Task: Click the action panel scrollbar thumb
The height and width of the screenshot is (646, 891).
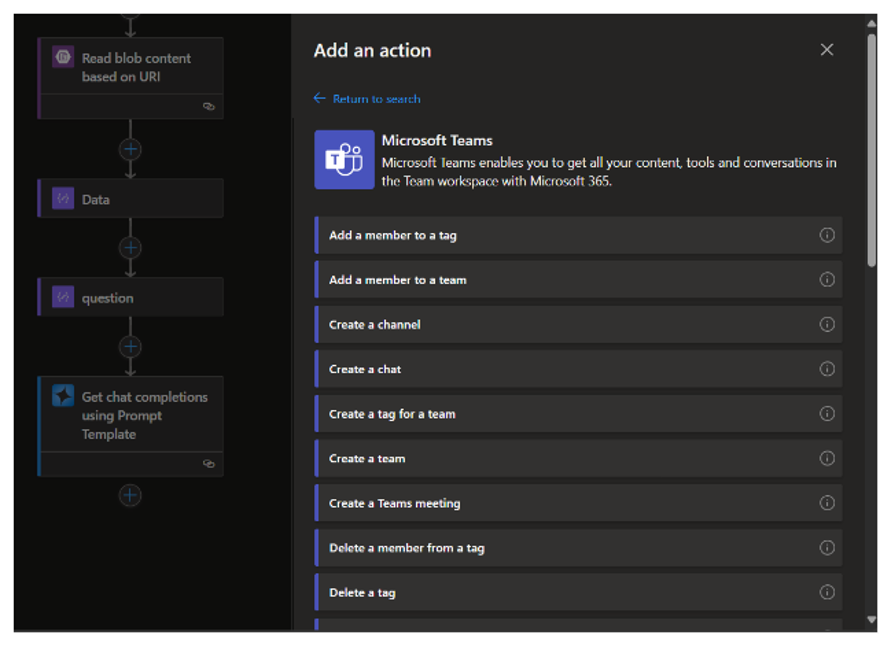Action: click(872, 150)
